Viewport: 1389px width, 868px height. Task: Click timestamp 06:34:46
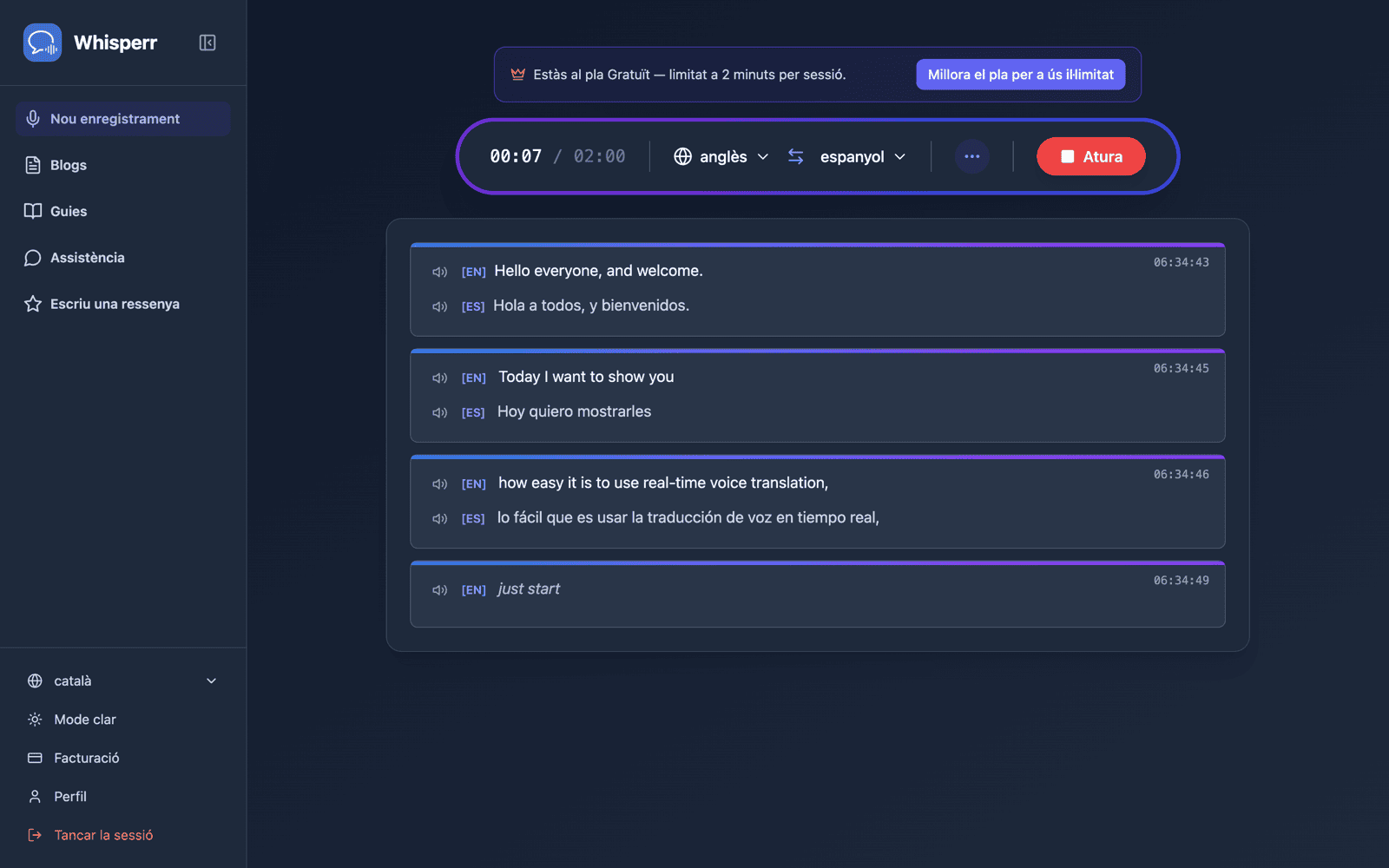1181,474
